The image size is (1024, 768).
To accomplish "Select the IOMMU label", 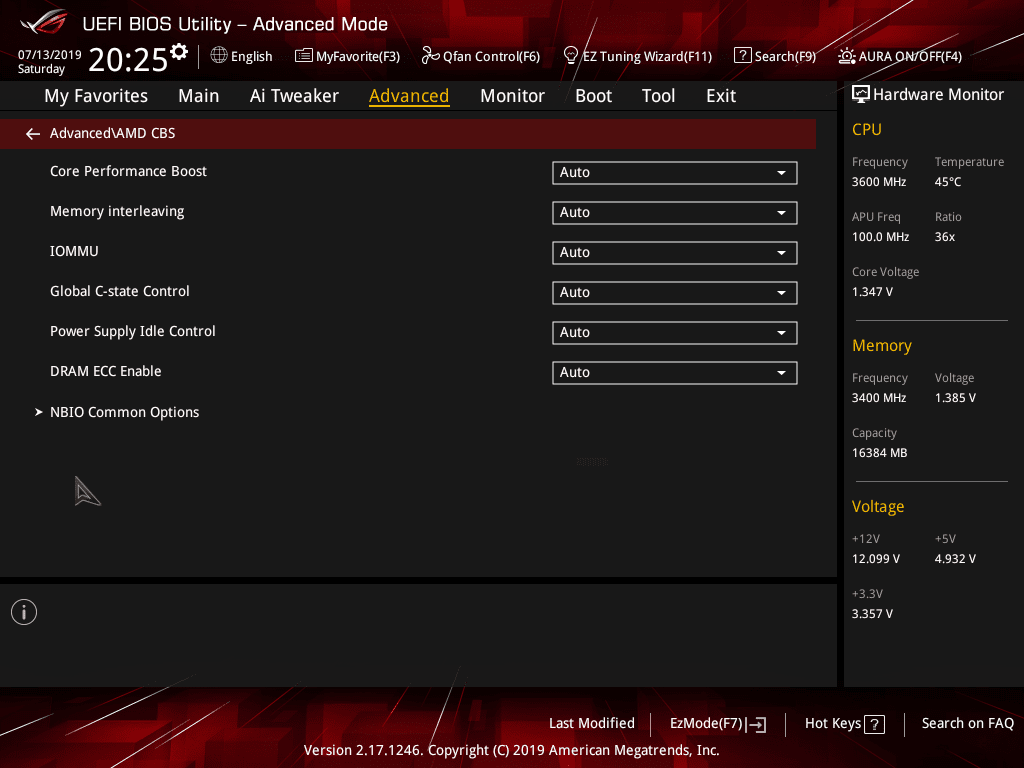I will pos(74,251).
